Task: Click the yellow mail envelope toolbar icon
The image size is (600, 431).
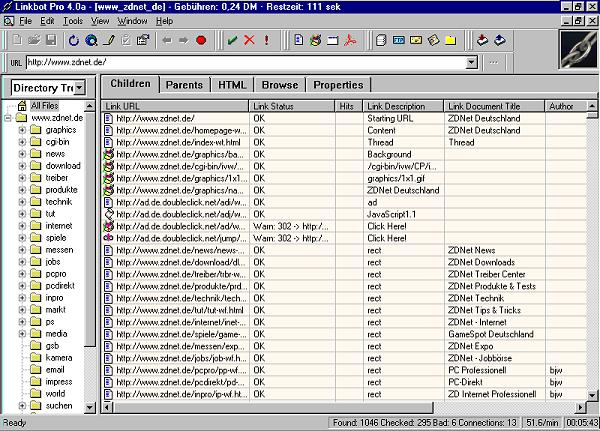Action: coord(416,40)
